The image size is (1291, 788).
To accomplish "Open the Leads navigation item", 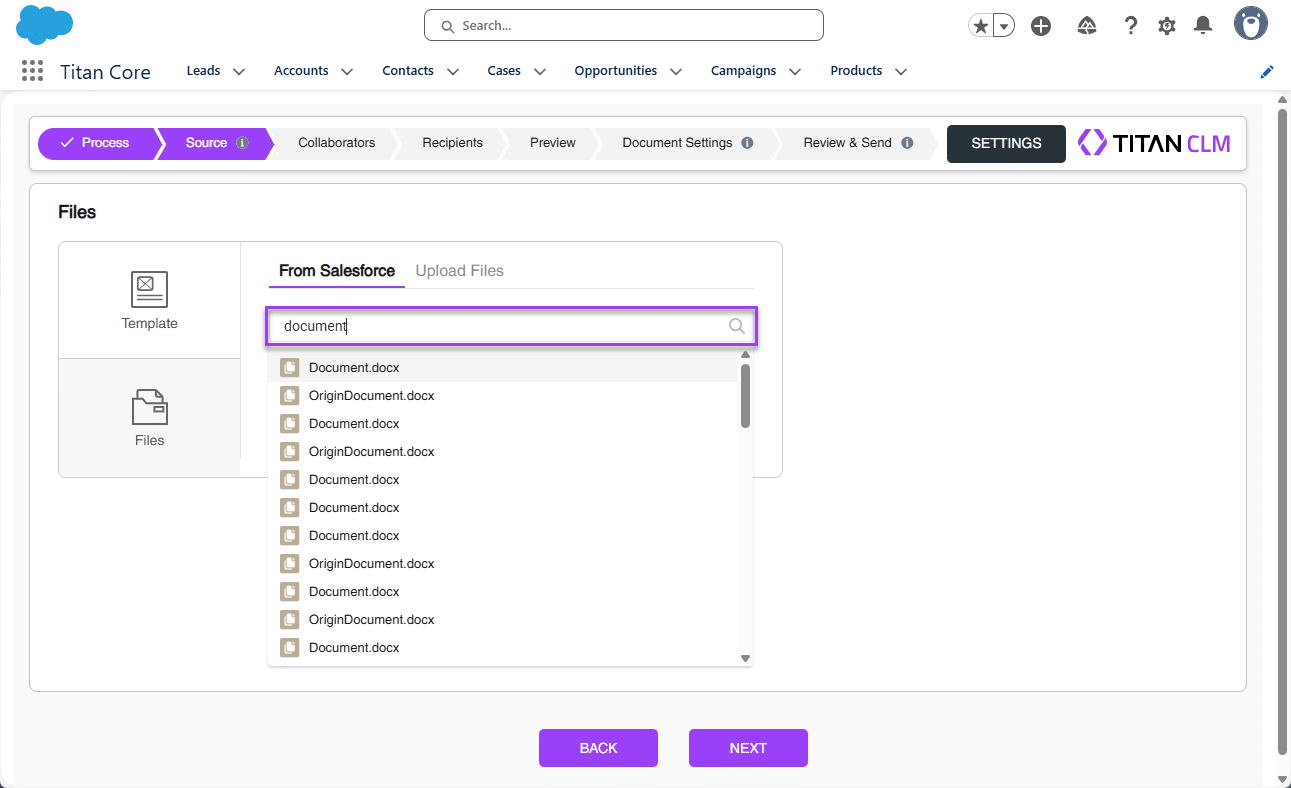I will (x=203, y=70).
